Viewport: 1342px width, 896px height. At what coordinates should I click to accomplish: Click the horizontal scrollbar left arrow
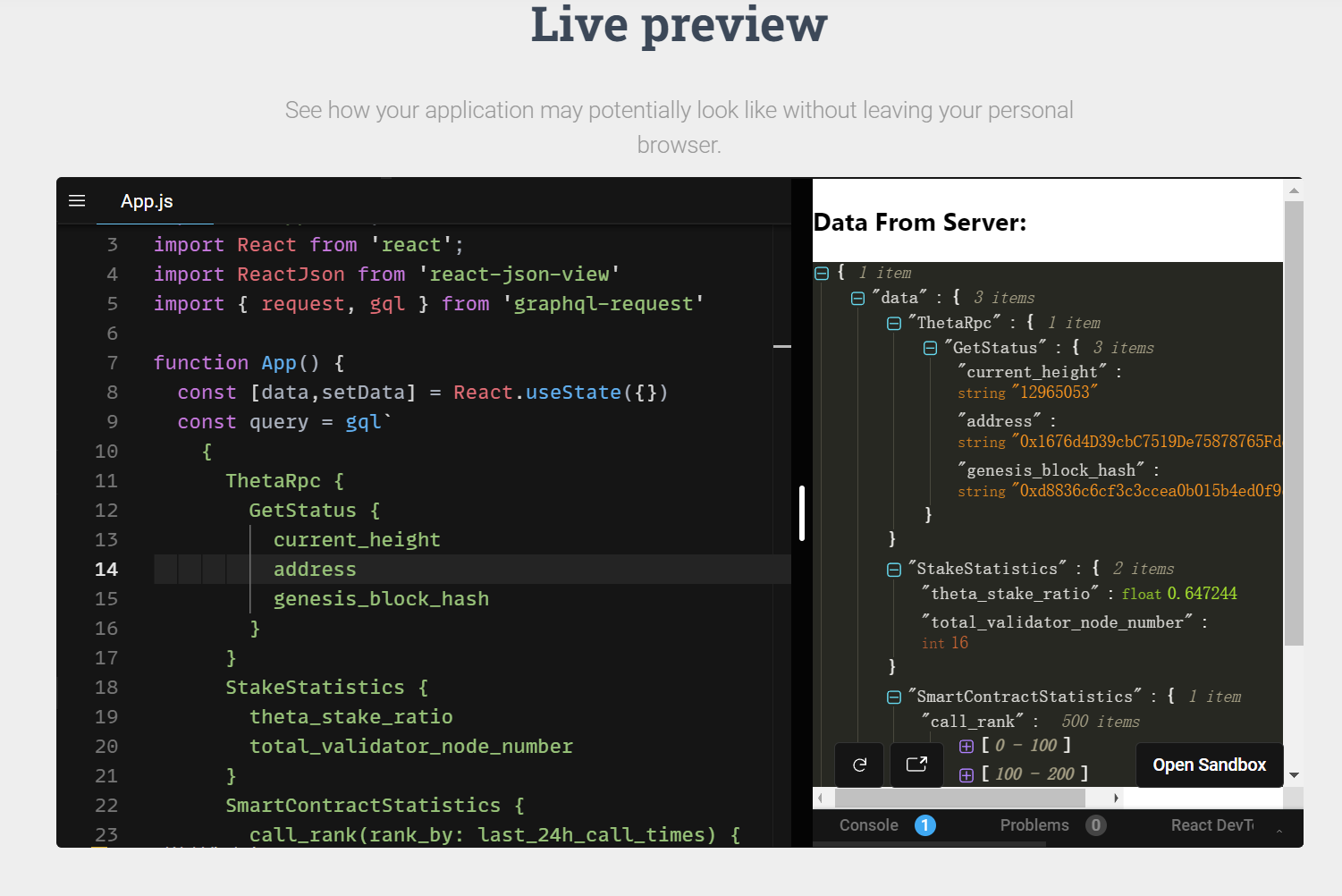pyautogui.click(x=821, y=798)
